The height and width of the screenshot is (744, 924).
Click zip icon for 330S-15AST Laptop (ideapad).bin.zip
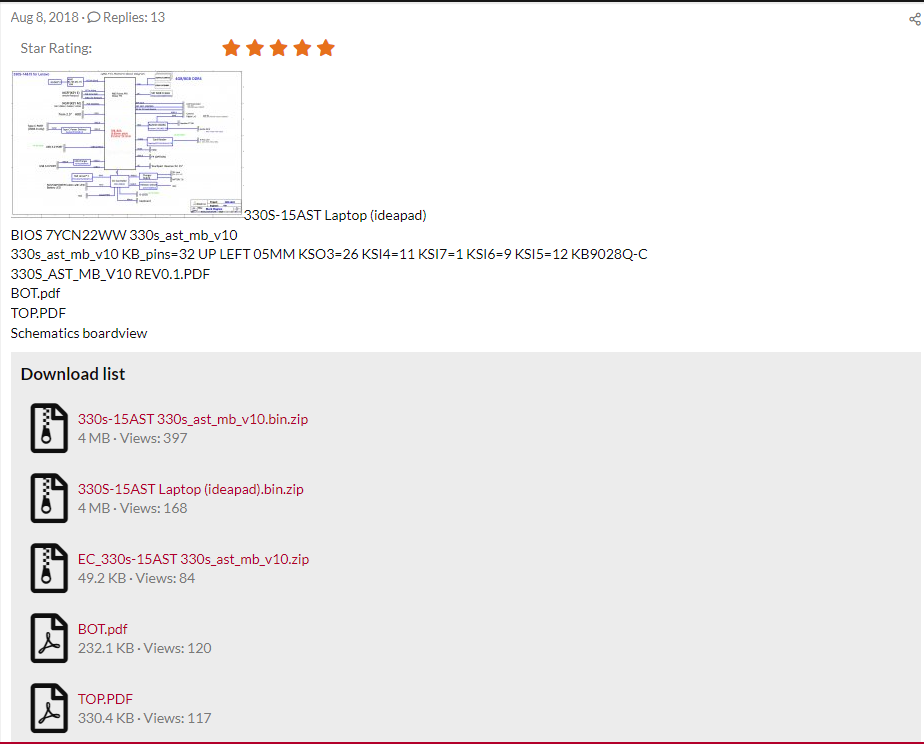(x=49, y=498)
